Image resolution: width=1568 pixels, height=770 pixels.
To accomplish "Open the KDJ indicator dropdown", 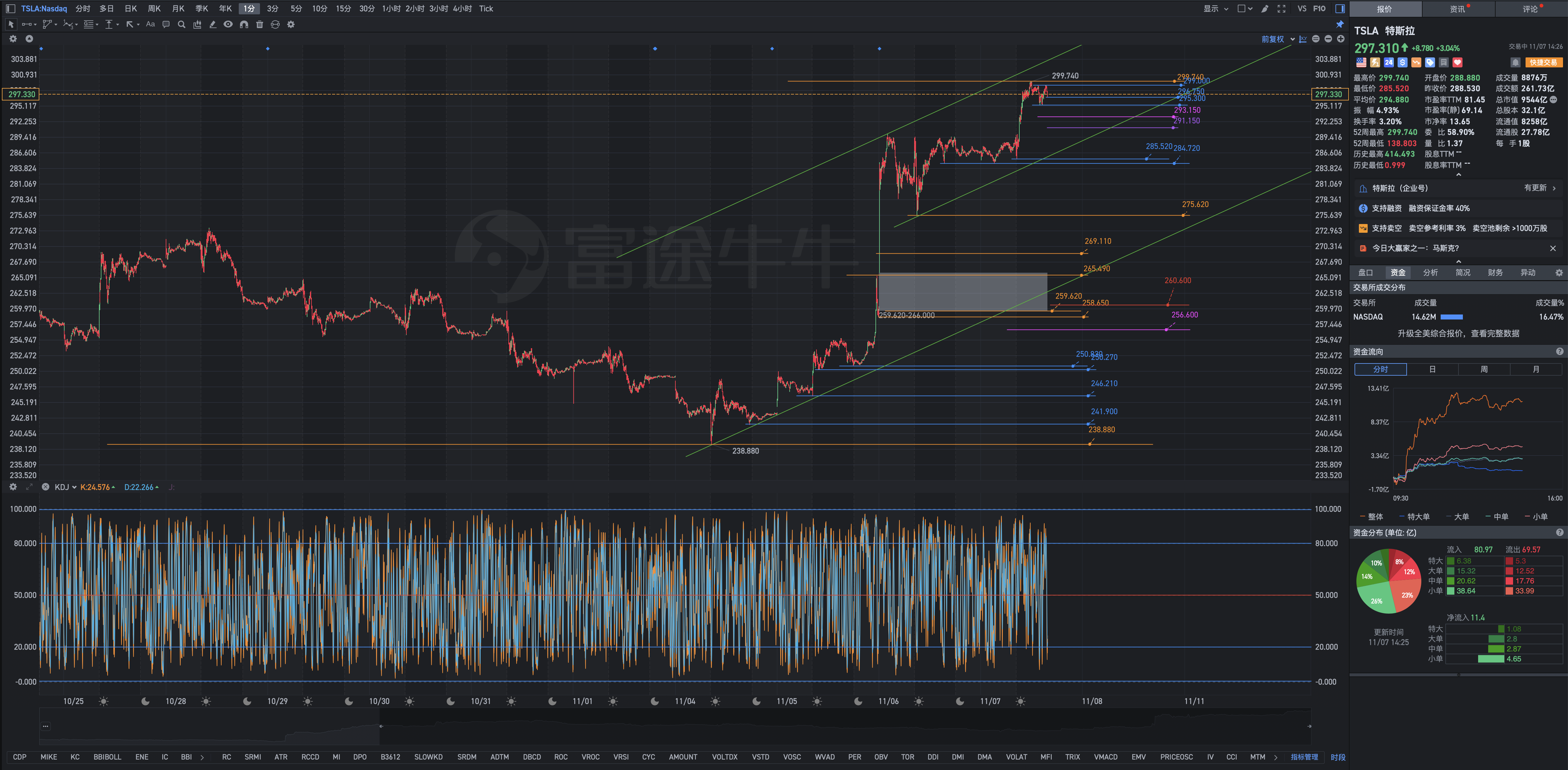I will [x=66, y=487].
